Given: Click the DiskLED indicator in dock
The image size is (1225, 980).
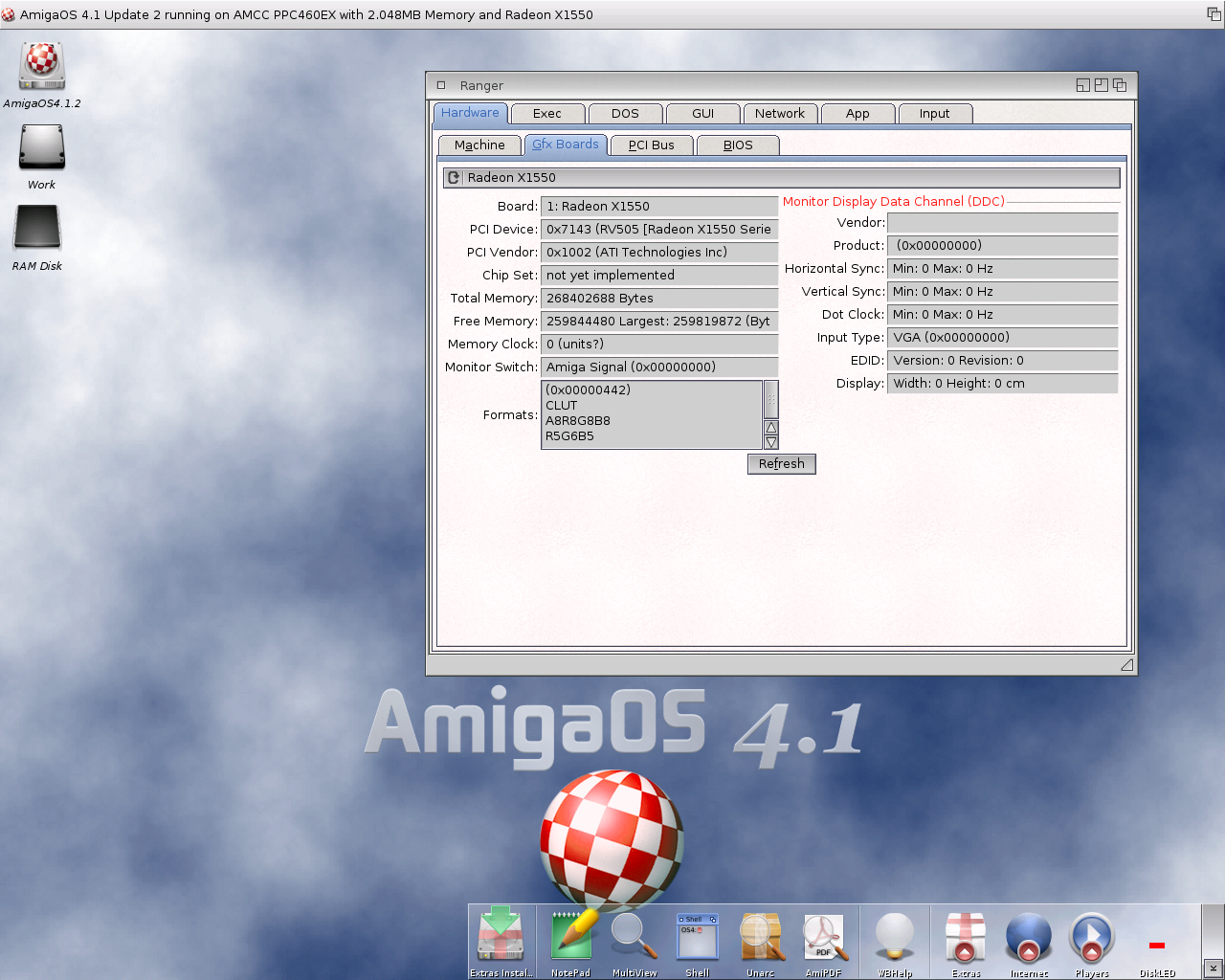Looking at the screenshot, I should [x=1157, y=946].
